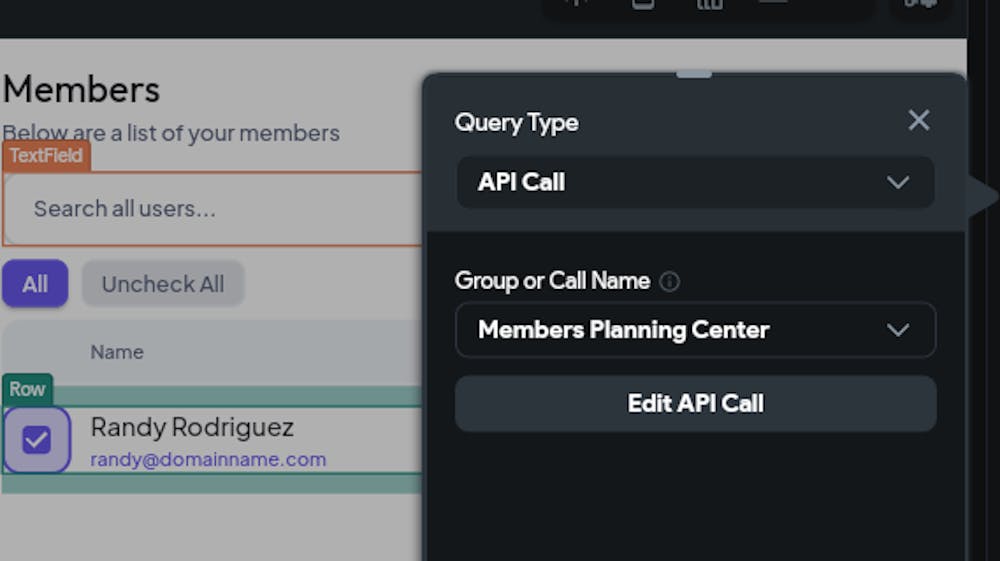Click the Name column header

coord(117,352)
